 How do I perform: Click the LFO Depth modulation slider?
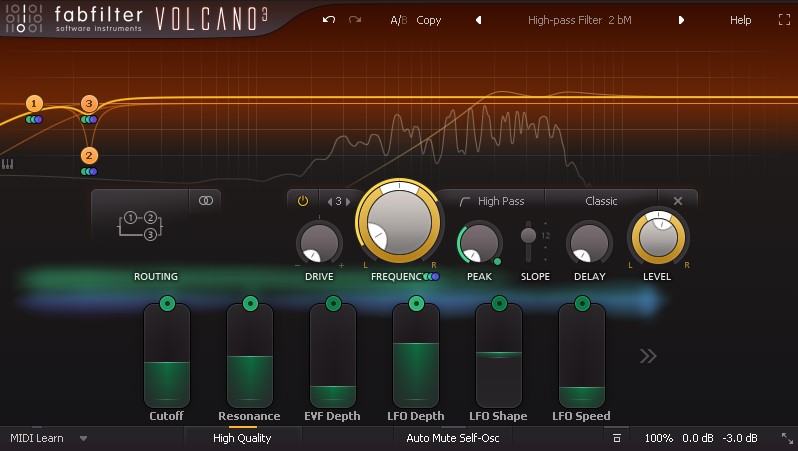pyautogui.click(x=416, y=355)
